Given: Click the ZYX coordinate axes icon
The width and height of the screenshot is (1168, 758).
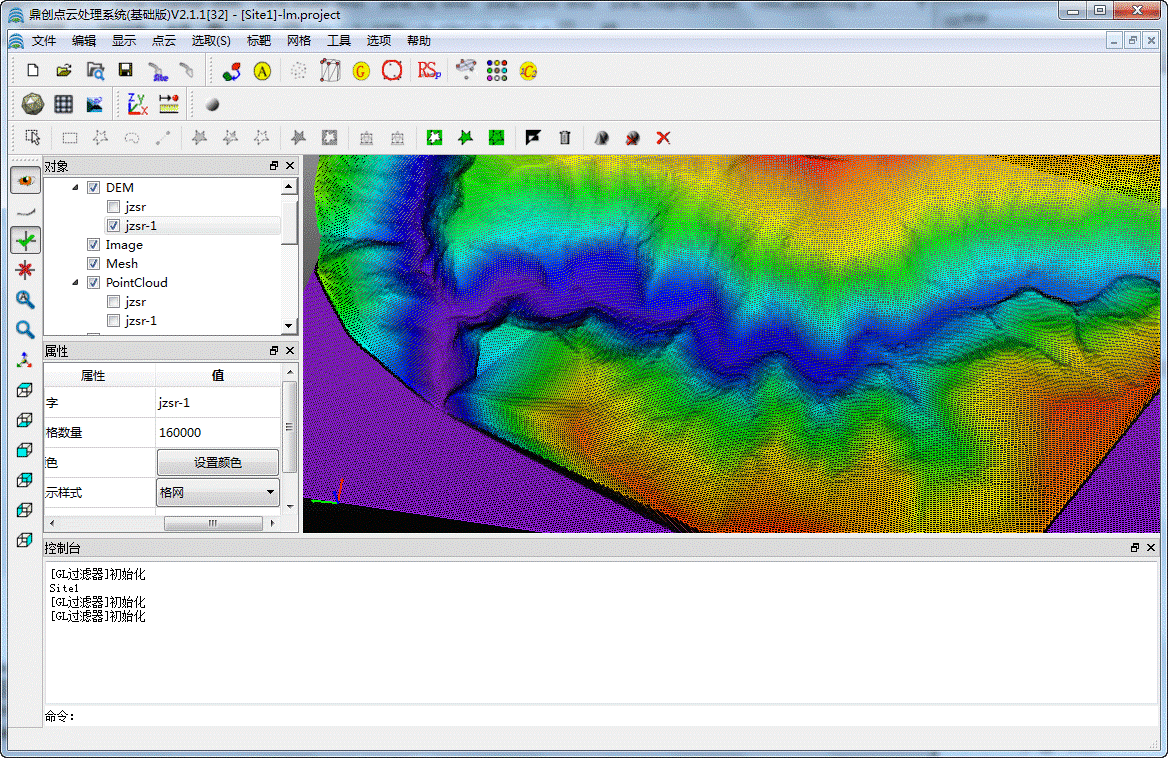Looking at the screenshot, I should coord(137,103).
